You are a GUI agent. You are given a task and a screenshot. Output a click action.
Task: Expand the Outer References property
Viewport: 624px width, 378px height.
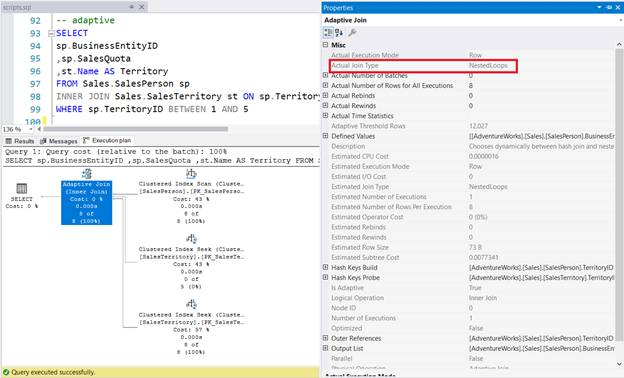coord(326,338)
